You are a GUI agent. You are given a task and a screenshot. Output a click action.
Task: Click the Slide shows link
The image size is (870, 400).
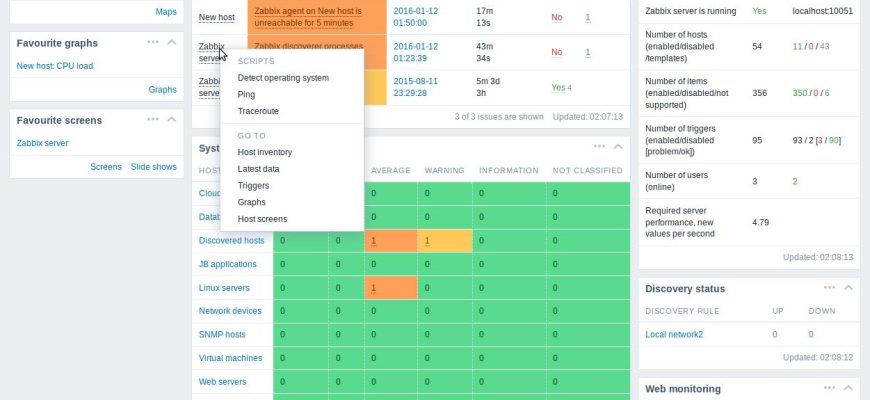[154, 167]
